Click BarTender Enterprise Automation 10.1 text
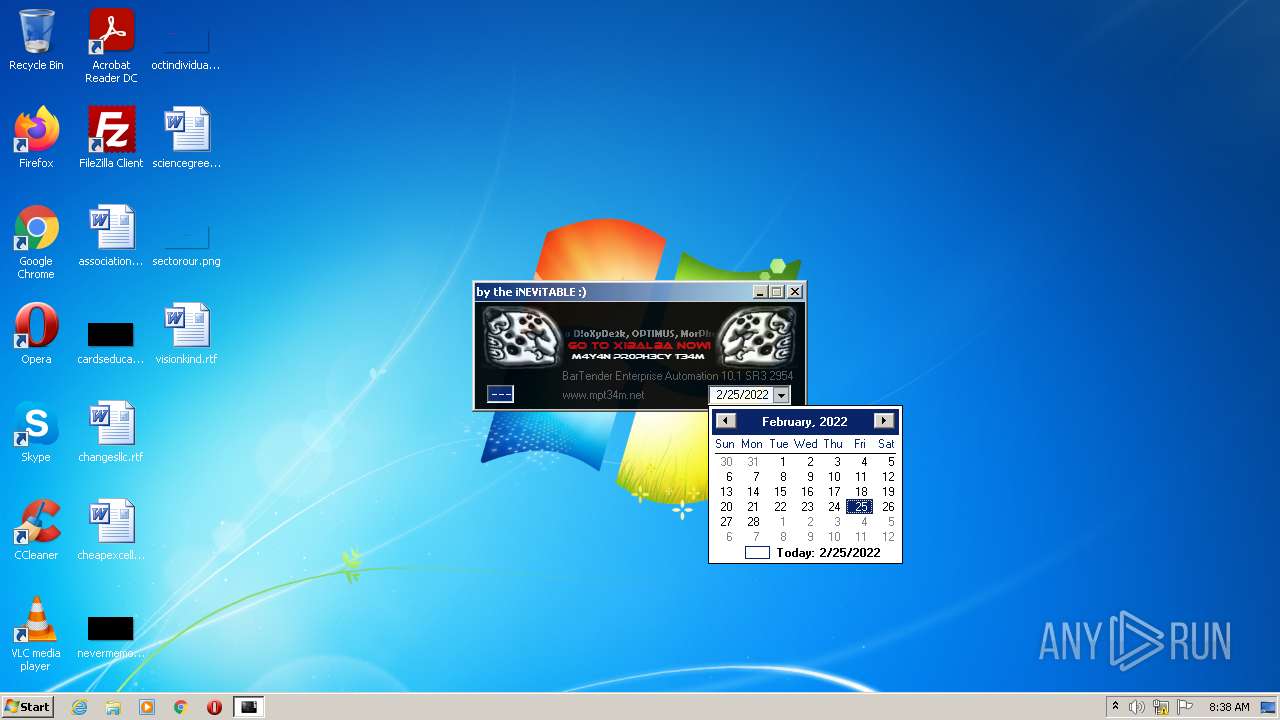The height and width of the screenshot is (720, 1280). 678,376
